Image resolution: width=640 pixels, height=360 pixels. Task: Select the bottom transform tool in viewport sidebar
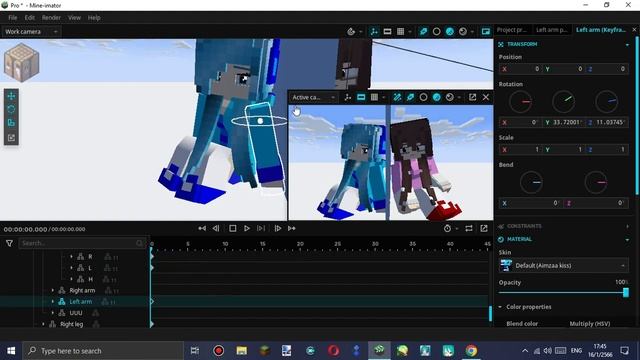tap(11, 138)
